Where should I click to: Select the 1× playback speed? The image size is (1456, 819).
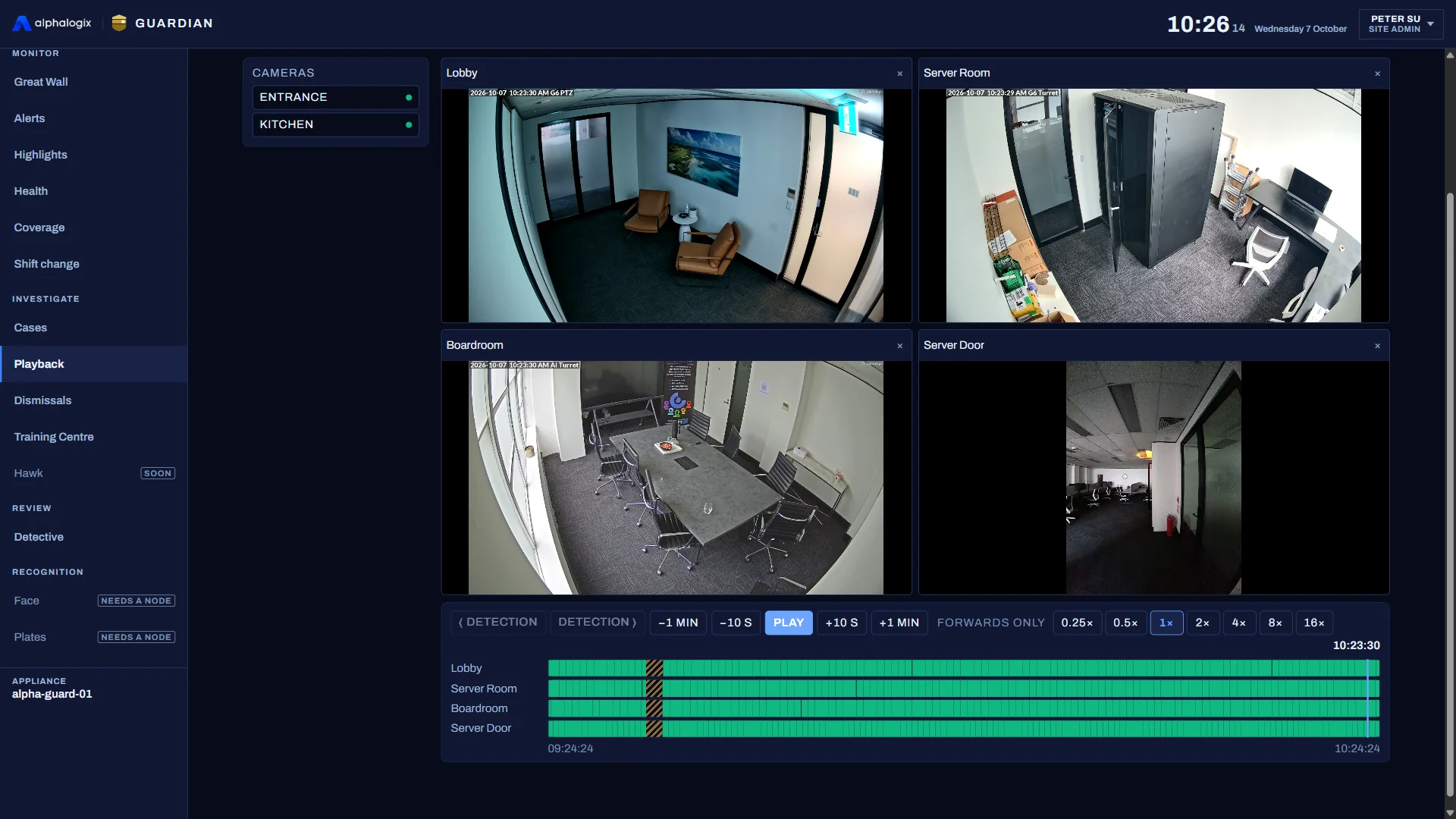pyautogui.click(x=1166, y=623)
